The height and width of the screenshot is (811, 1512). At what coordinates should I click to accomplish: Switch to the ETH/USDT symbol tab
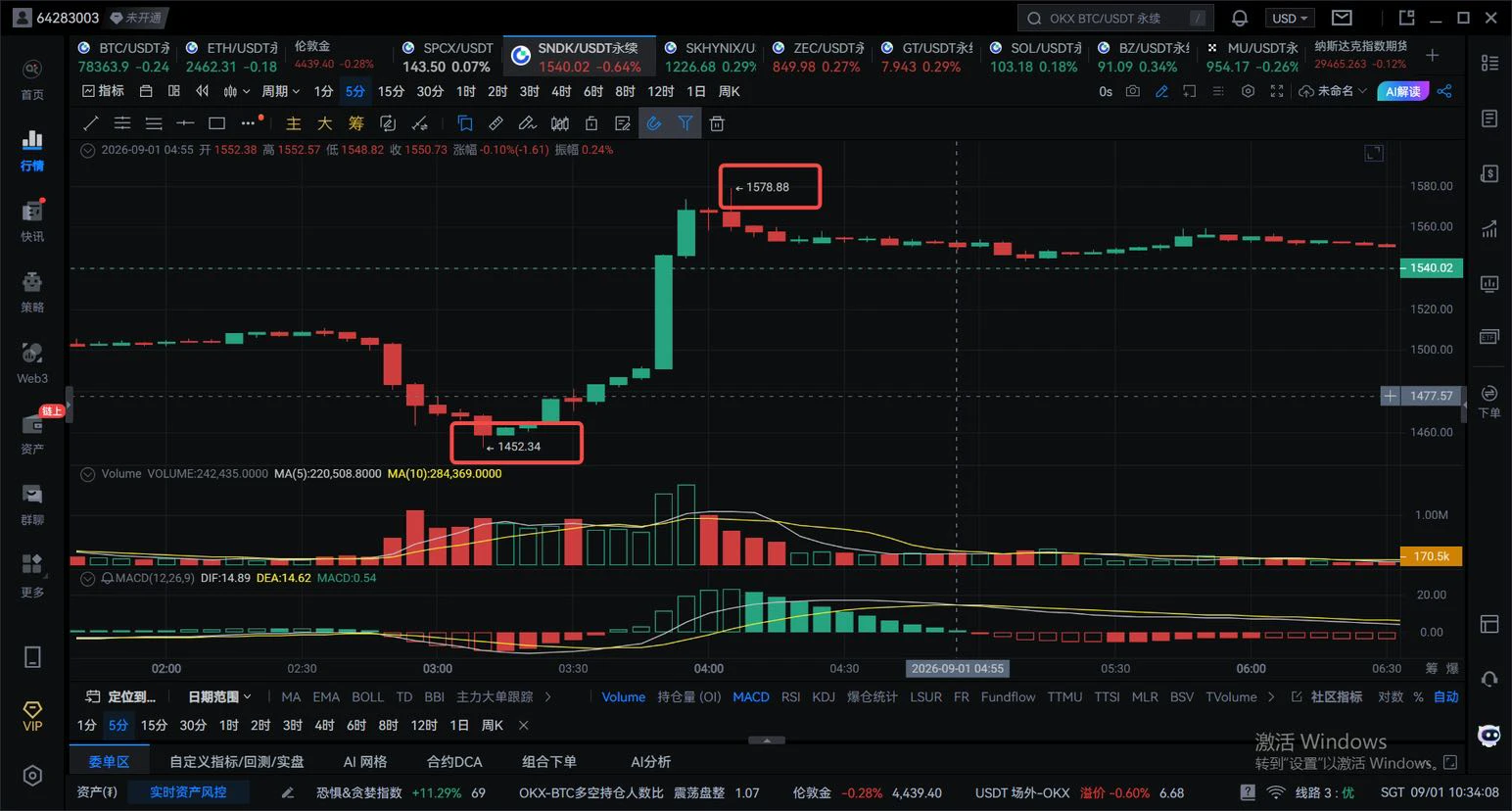[232, 57]
